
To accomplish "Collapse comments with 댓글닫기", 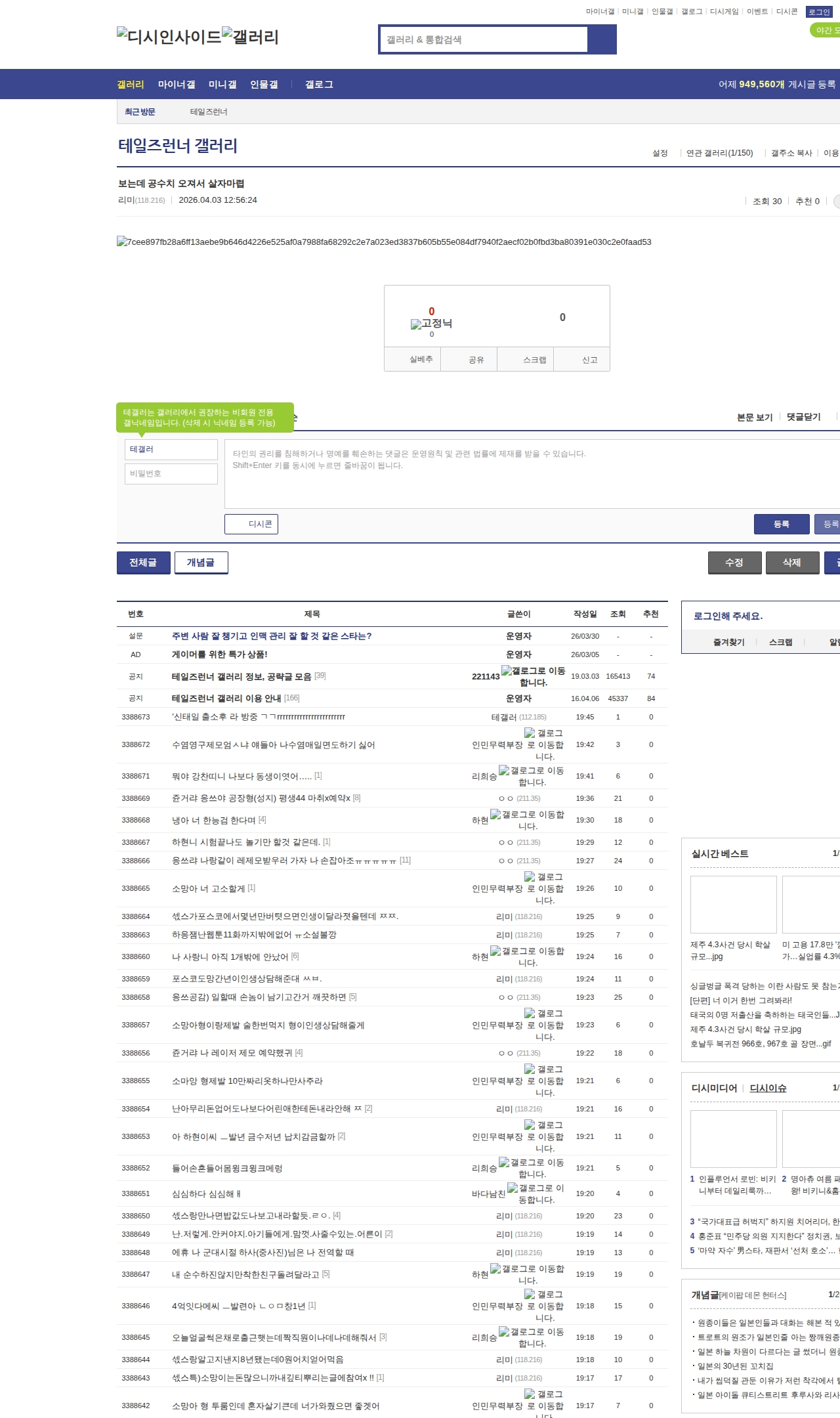I will (x=803, y=417).
